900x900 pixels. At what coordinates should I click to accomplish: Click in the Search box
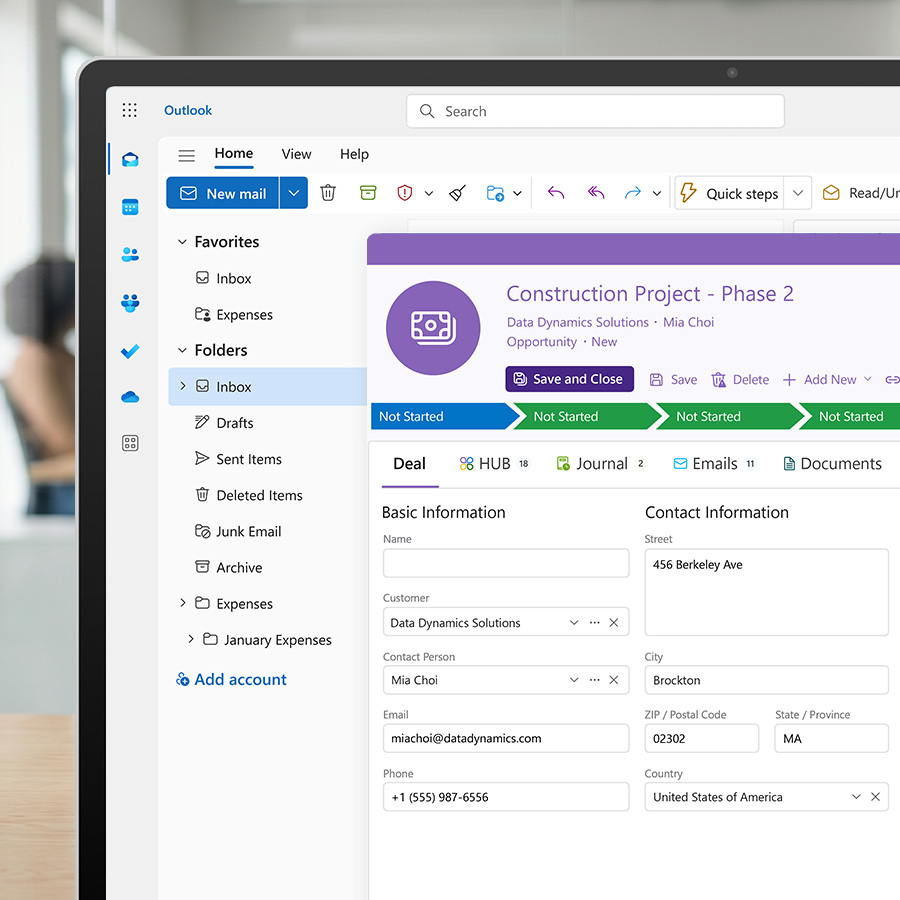[x=595, y=111]
